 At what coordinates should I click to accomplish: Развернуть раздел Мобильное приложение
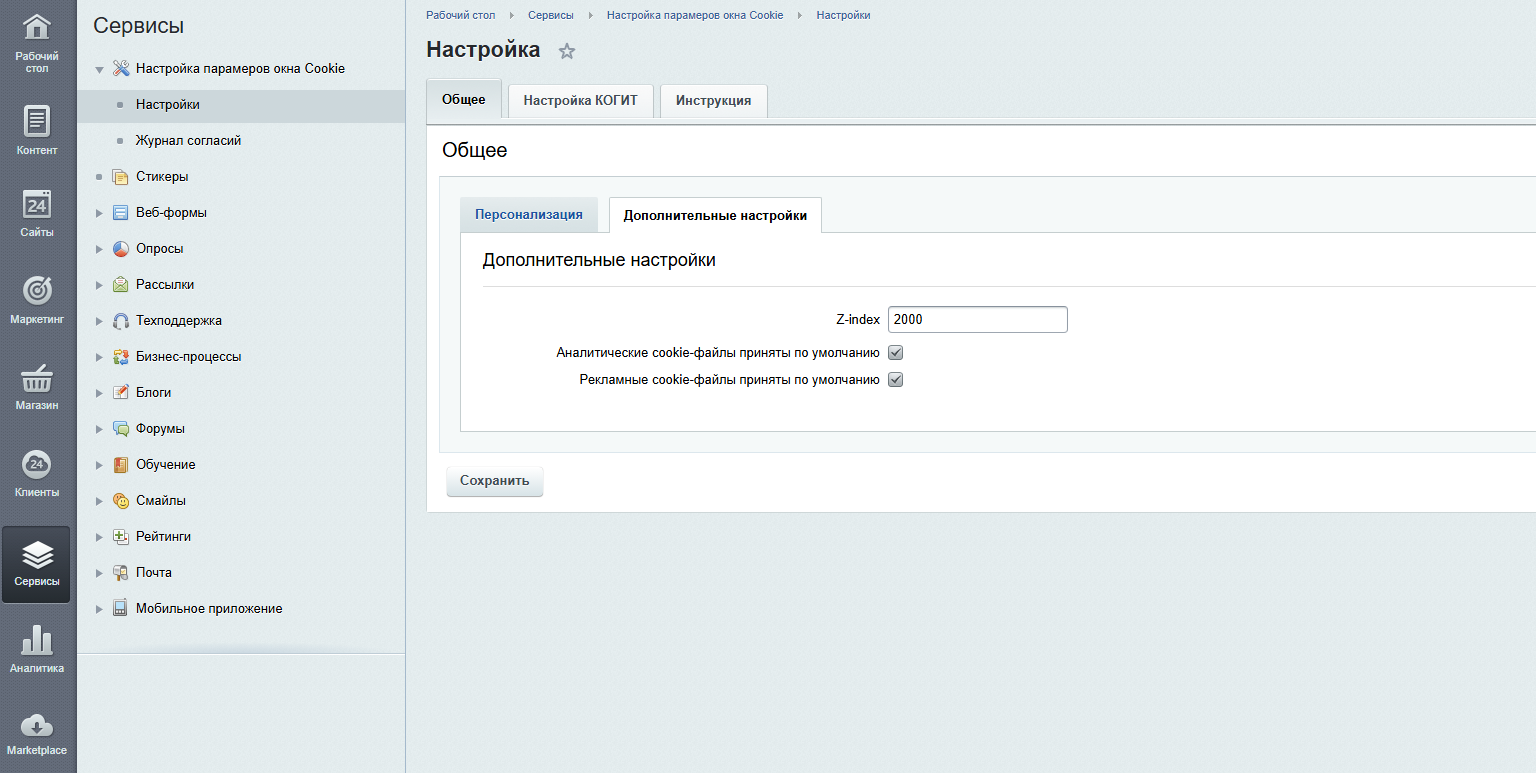pyautogui.click(x=98, y=608)
